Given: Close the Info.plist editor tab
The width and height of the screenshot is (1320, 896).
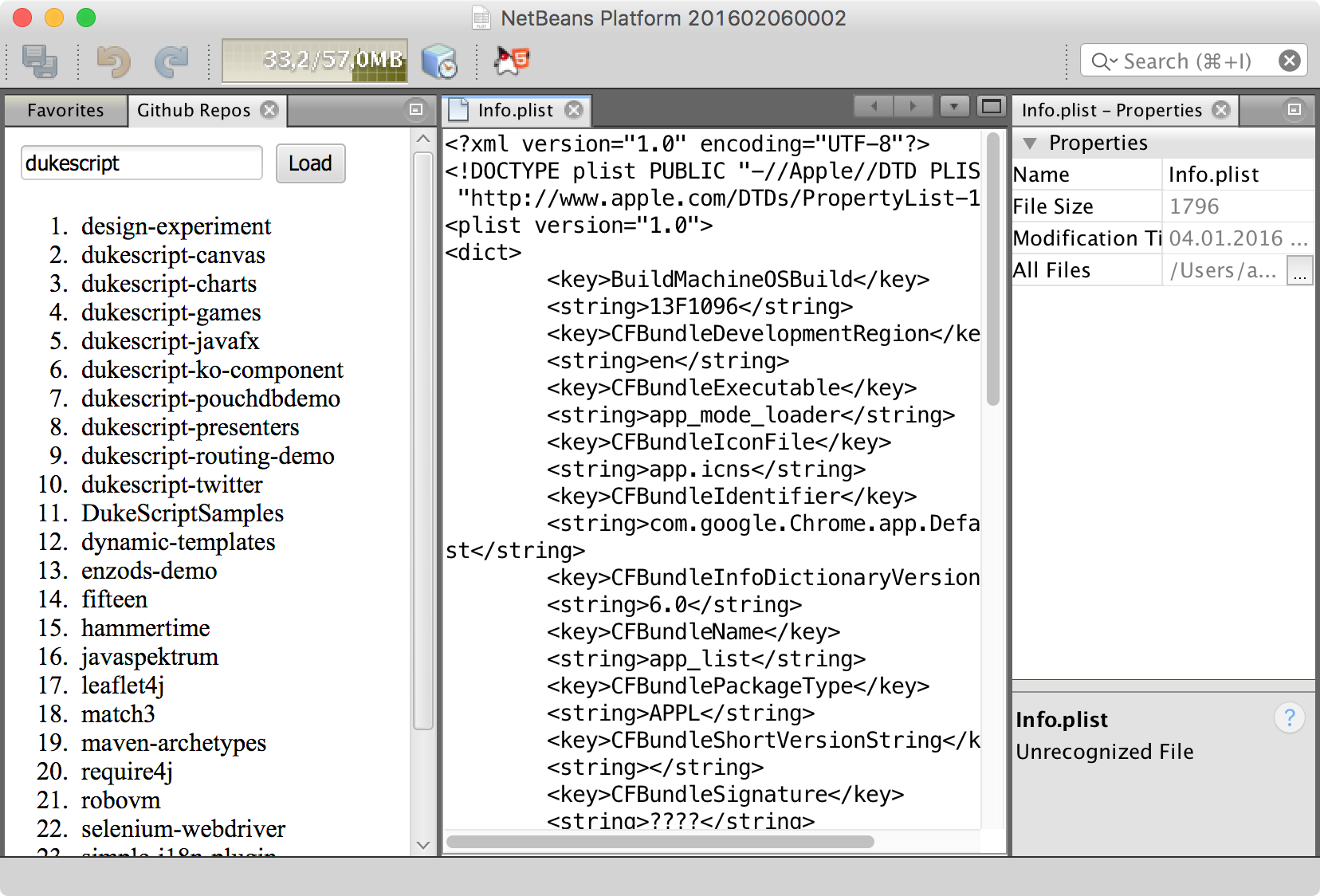Looking at the screenshot, I should 574,110.
